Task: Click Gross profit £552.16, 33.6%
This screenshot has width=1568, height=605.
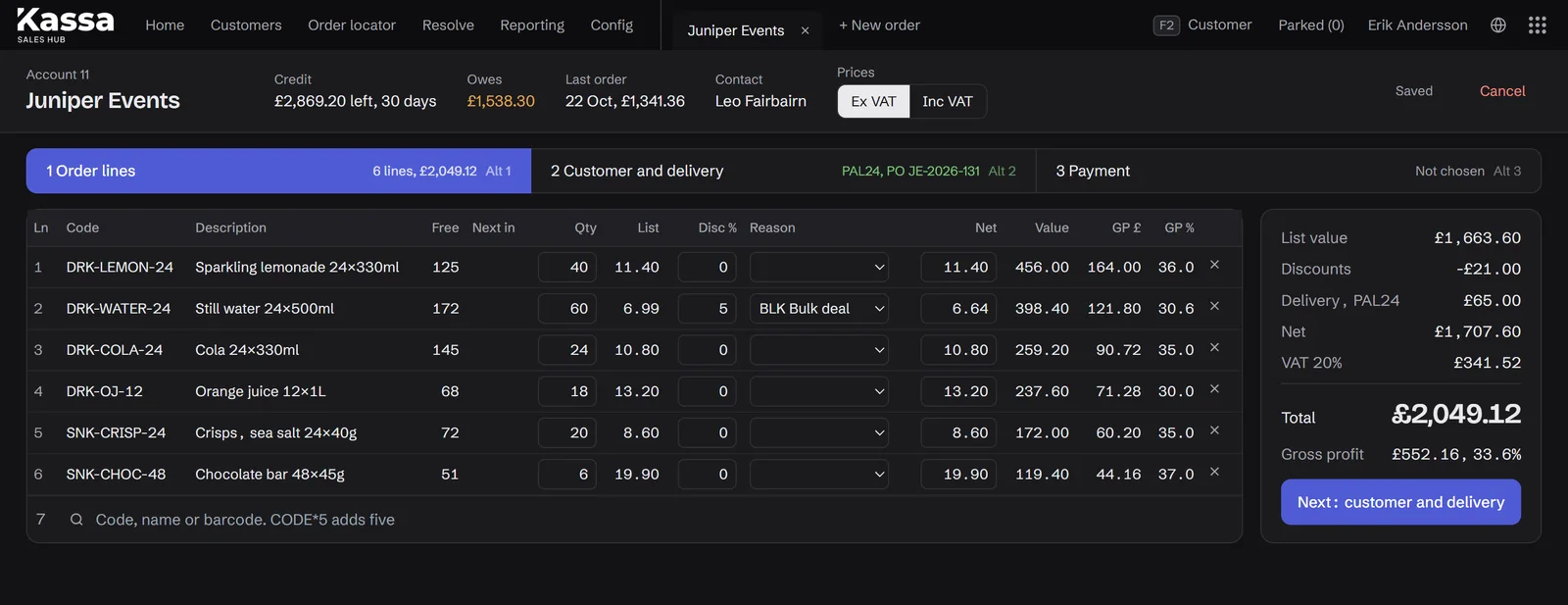Action: coord(1400,454)
